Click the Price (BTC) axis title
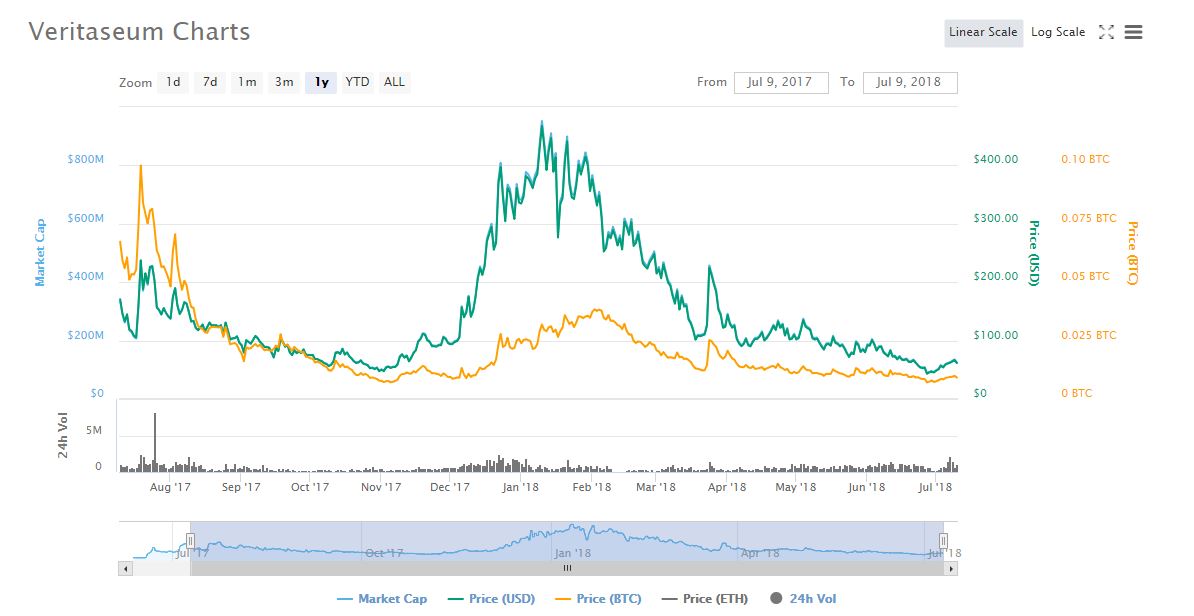 pos(1132,254)
